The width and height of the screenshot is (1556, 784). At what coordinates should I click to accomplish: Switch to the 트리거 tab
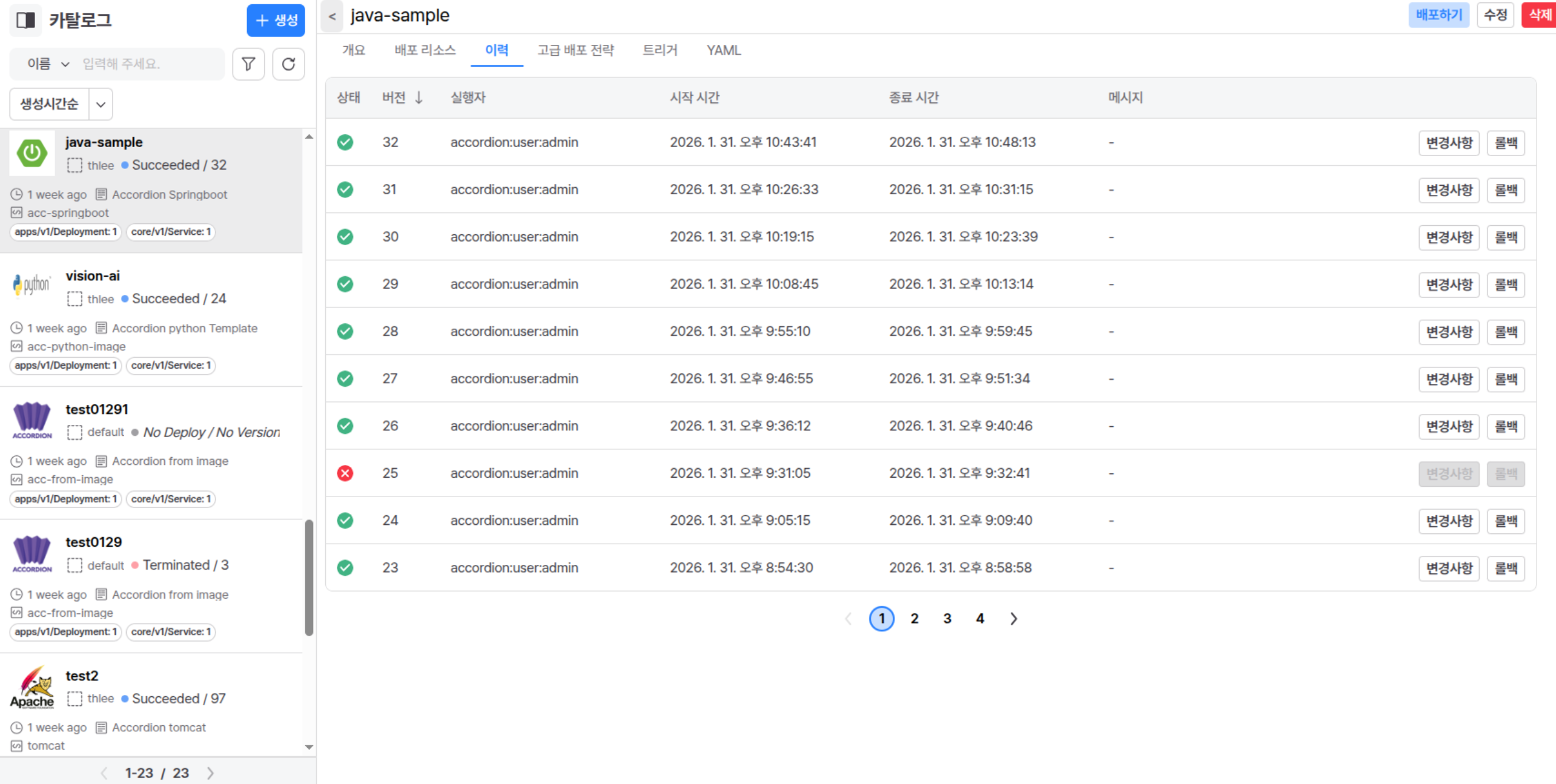(x=660, y=50)
